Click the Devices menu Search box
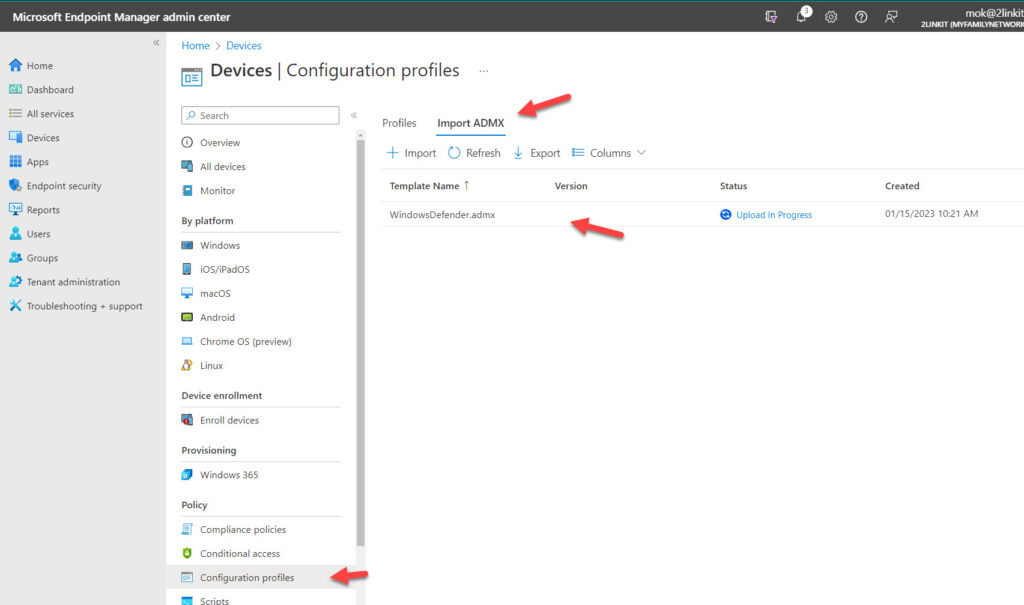The height and width of the screenshot is (605, 1024). (260, 115)
